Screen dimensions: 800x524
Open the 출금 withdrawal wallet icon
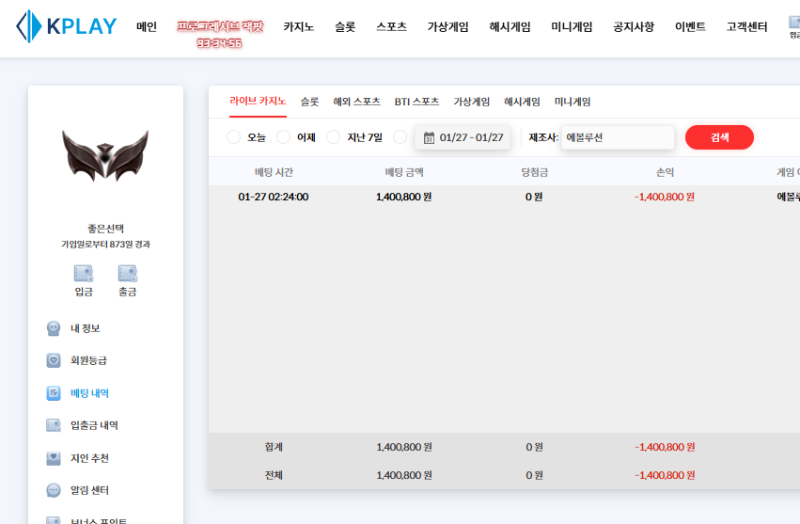pos(127,273)
